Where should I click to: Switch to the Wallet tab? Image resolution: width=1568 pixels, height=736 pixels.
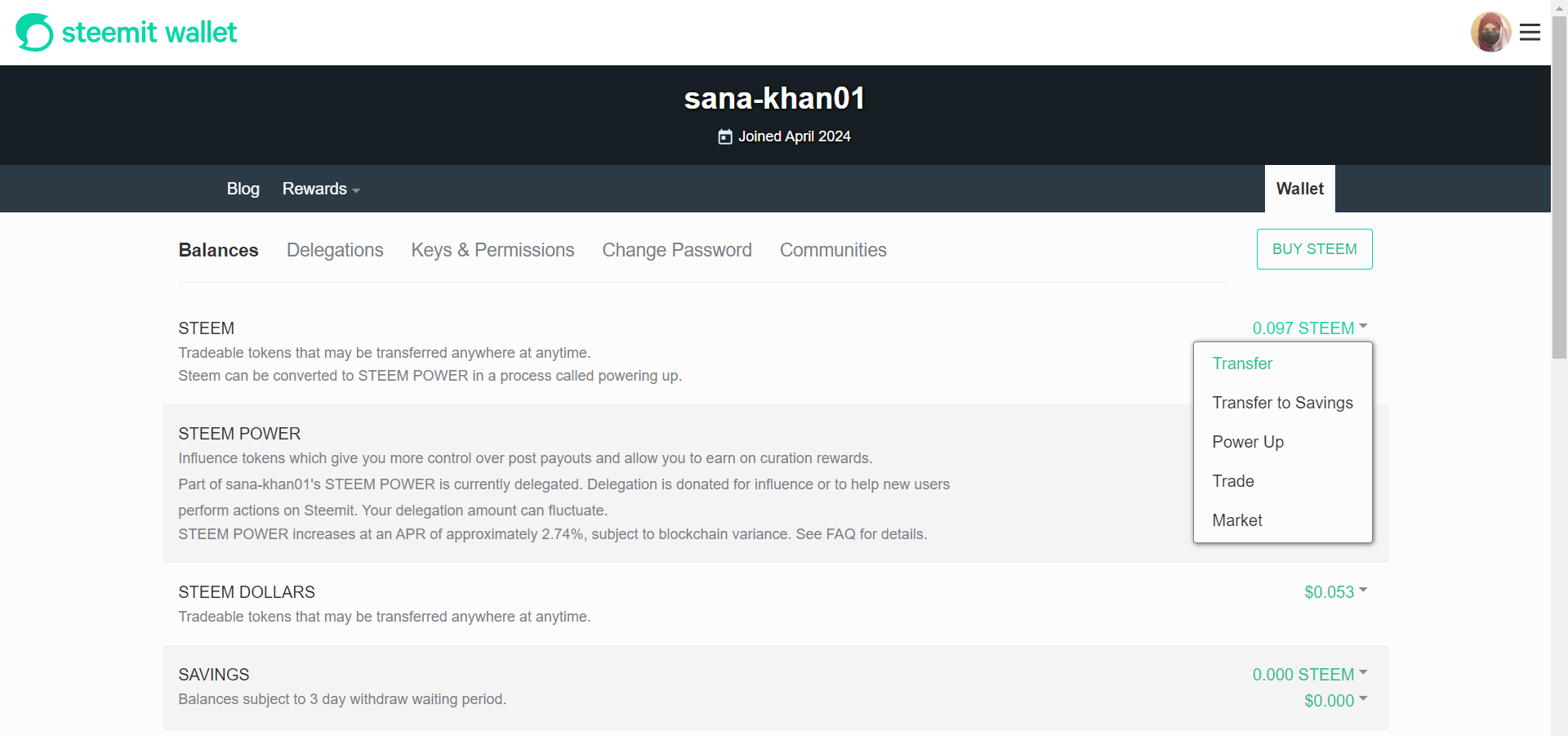[1299, 189]
